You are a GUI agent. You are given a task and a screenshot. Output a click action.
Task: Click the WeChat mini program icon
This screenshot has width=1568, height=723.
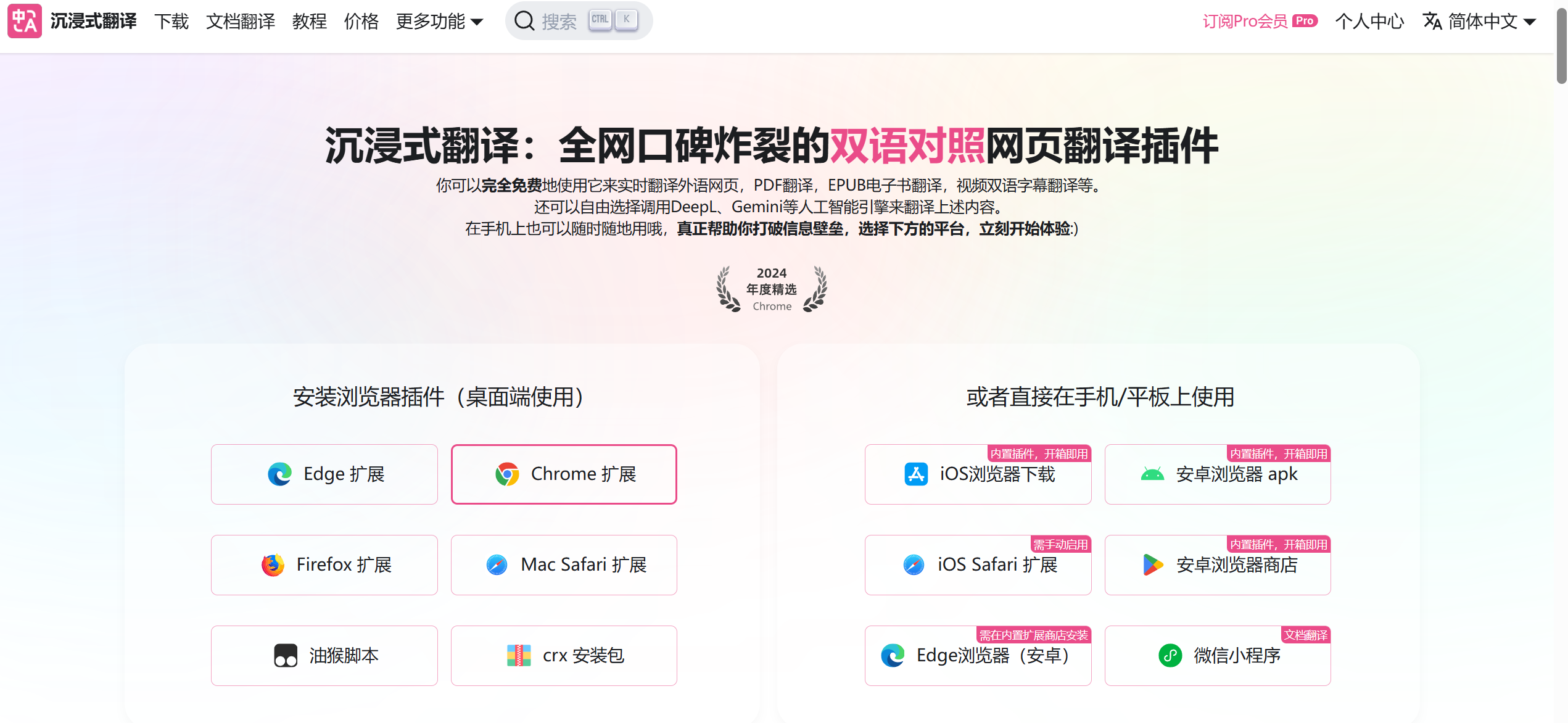click(x=1170, y=656)
